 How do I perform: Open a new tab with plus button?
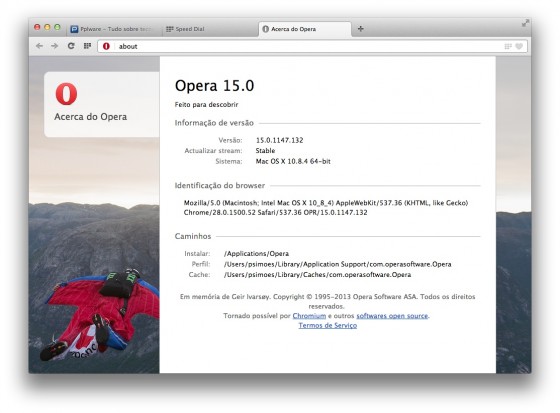(361, 29)
